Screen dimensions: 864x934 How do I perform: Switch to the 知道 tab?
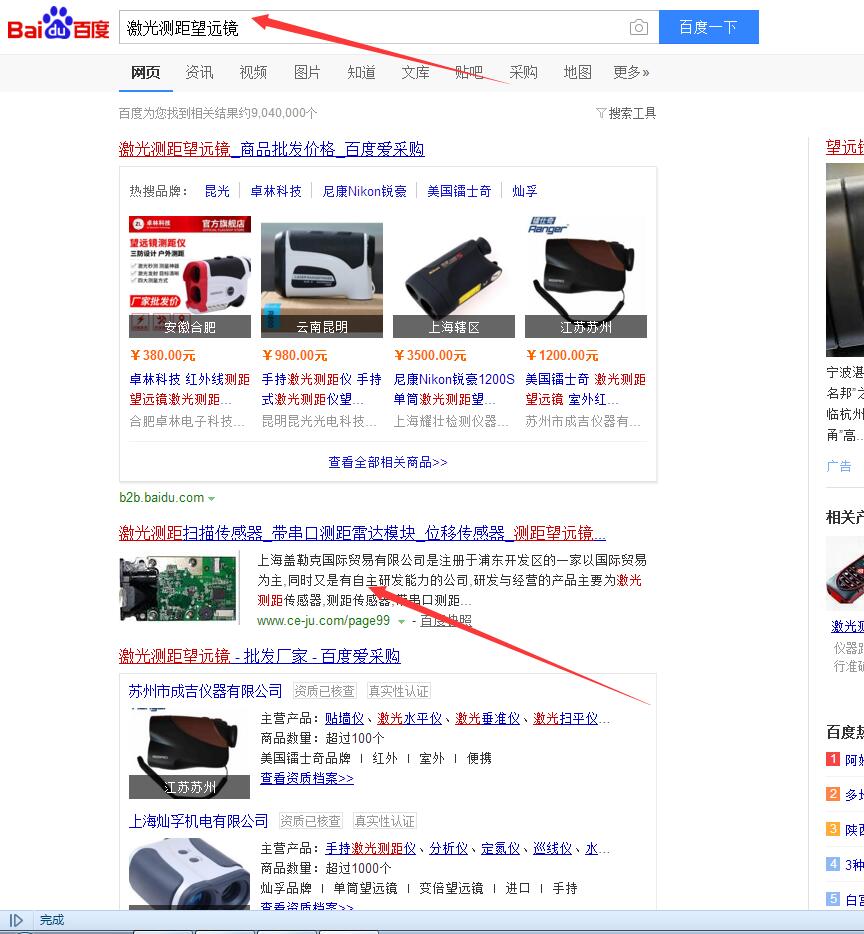pos(362,73)
